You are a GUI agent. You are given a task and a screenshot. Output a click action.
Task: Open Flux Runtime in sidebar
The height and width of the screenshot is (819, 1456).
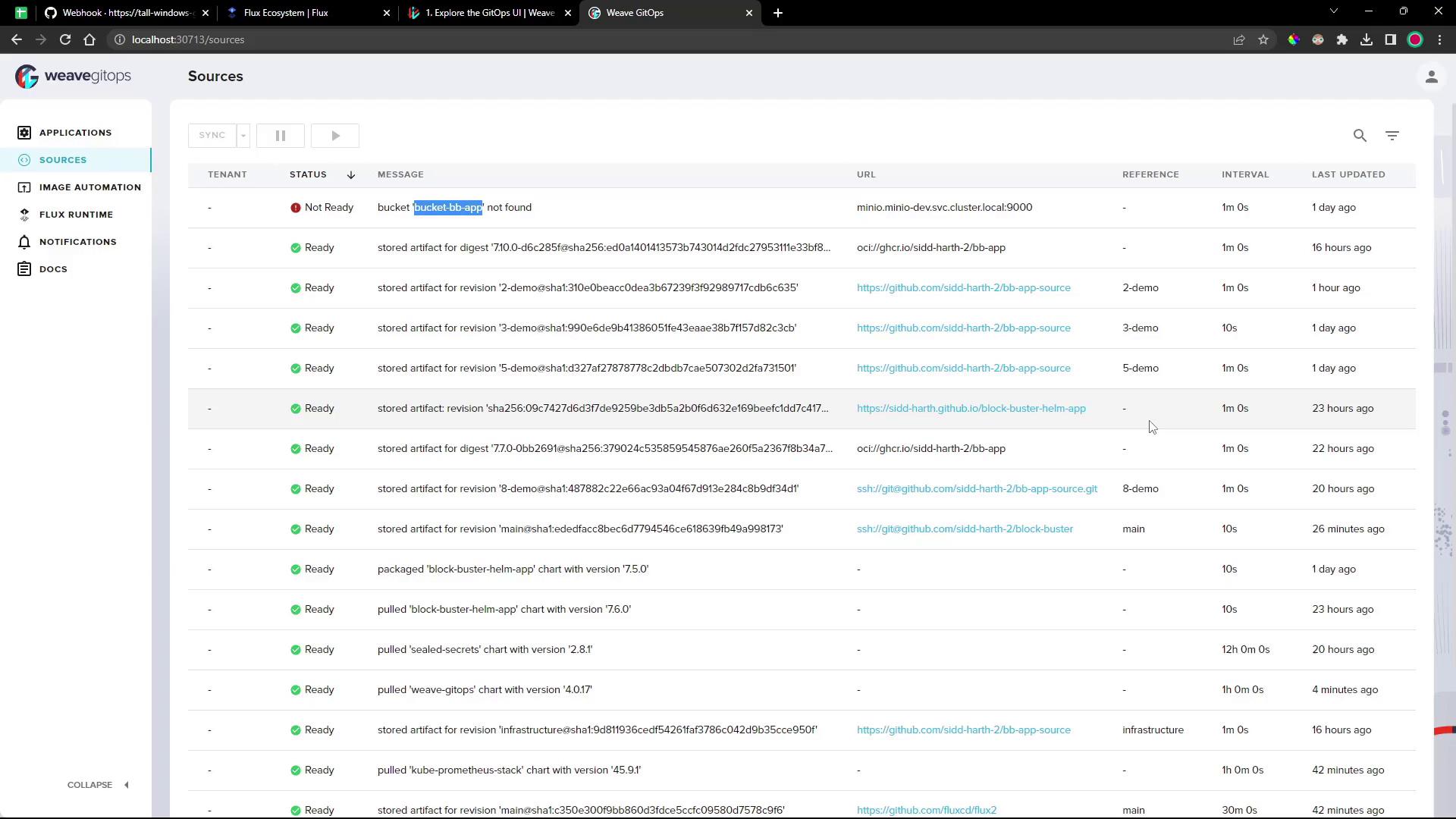[76, 215]
